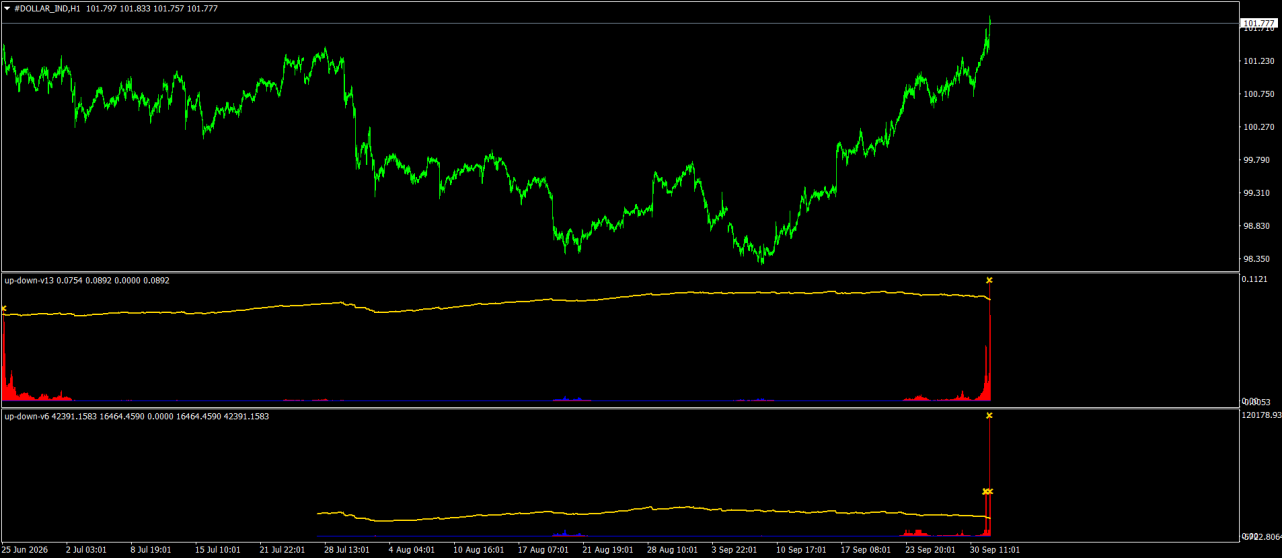Image resolution: width=1282 pixels, height=558 pixels.
Task: Click the 98.350 price scale label
Action: point(1256,259)
